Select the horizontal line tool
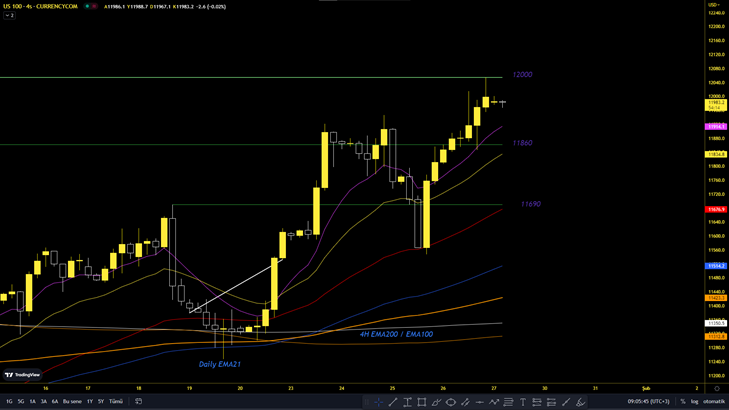This screenshot has width=729, height=410. [479, 402]
